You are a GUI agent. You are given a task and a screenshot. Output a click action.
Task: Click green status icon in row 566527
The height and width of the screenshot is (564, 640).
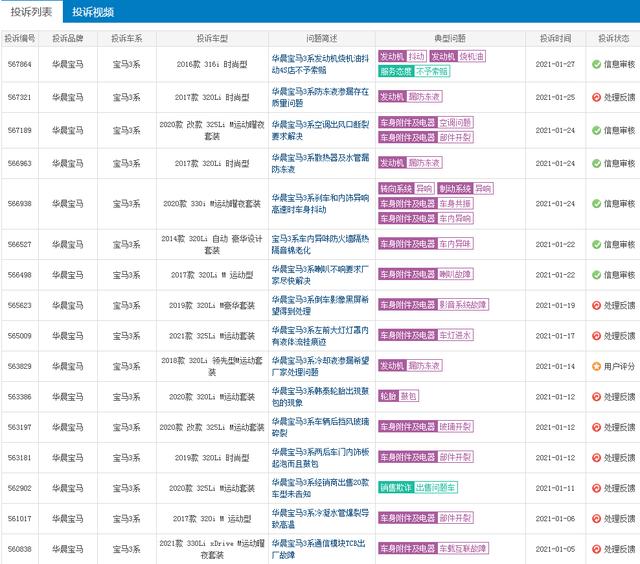[596, 244]
